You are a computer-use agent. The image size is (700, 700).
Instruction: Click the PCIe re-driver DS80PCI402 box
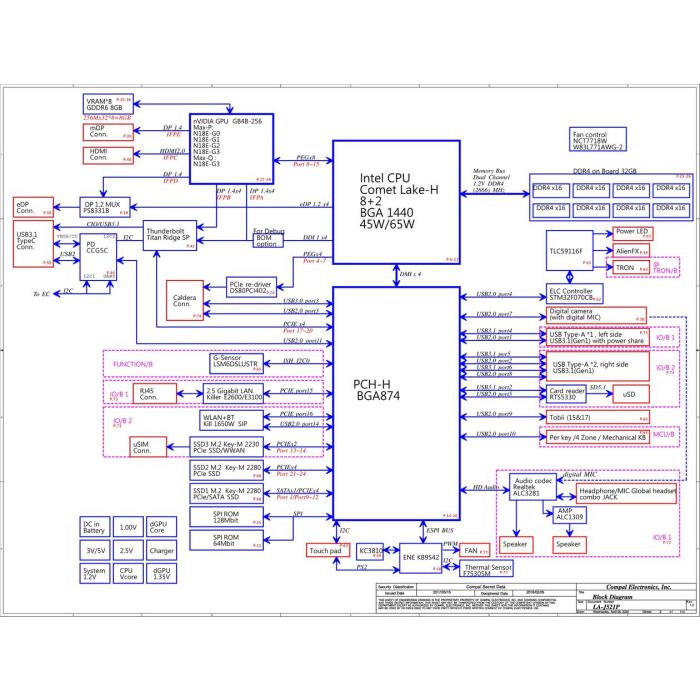(x=251, y=287)
